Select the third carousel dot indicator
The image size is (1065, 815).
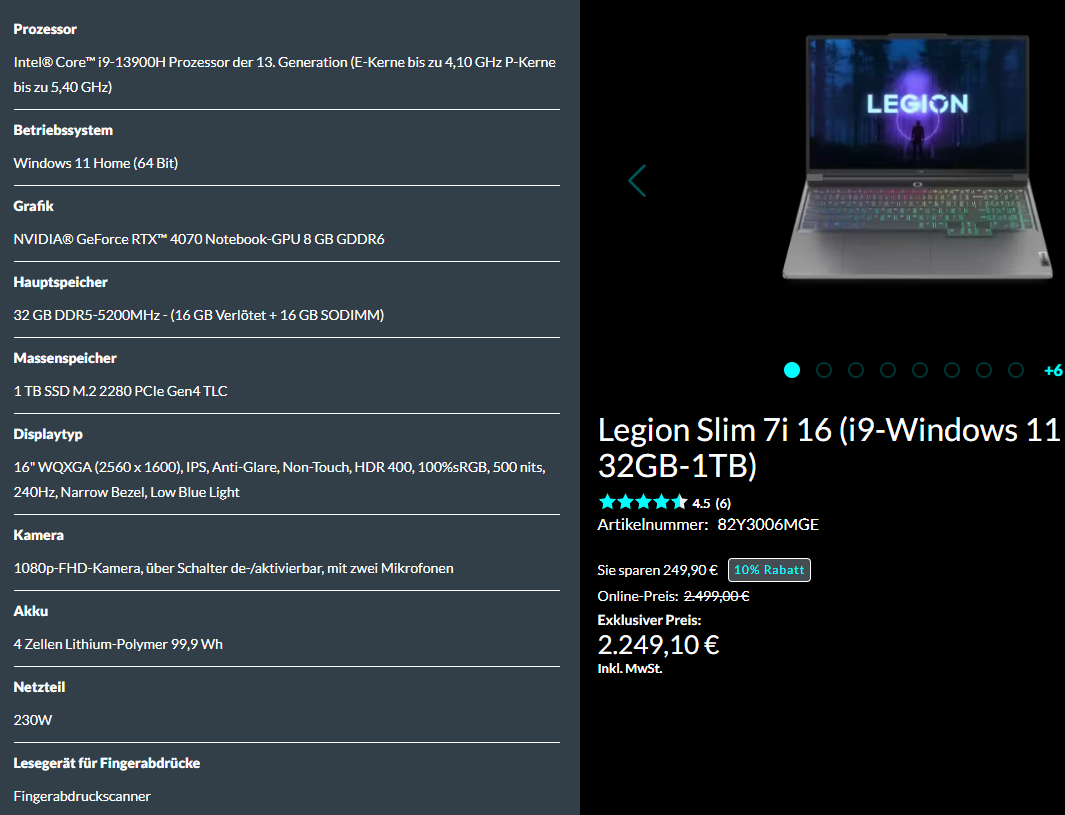[856, 370]
